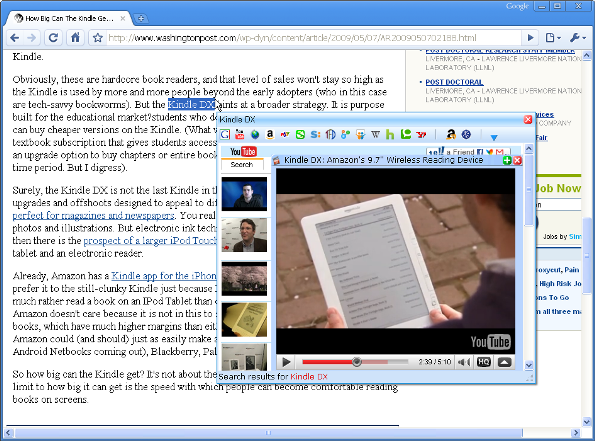Image resolution: width=595 pixels, height=441 pixels.
Task: Choose the red-blue logo icon after Amazon 'a'
Action: 285,134
